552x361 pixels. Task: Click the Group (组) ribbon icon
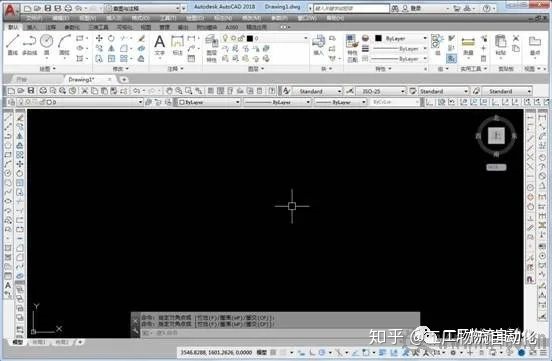click(438, 44)
